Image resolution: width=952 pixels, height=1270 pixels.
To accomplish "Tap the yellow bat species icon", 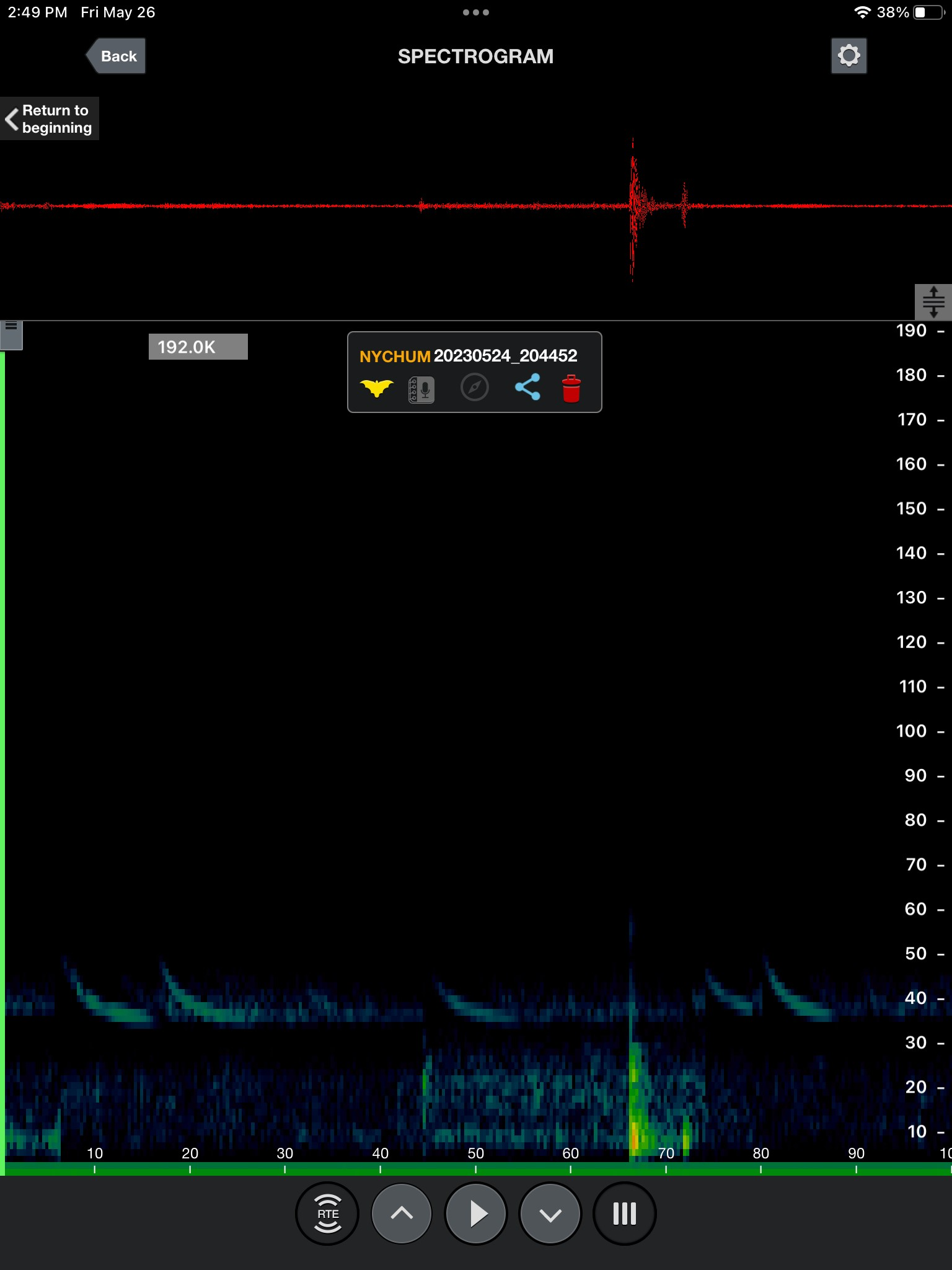I will pyautogui.click(x=376, y=388).
